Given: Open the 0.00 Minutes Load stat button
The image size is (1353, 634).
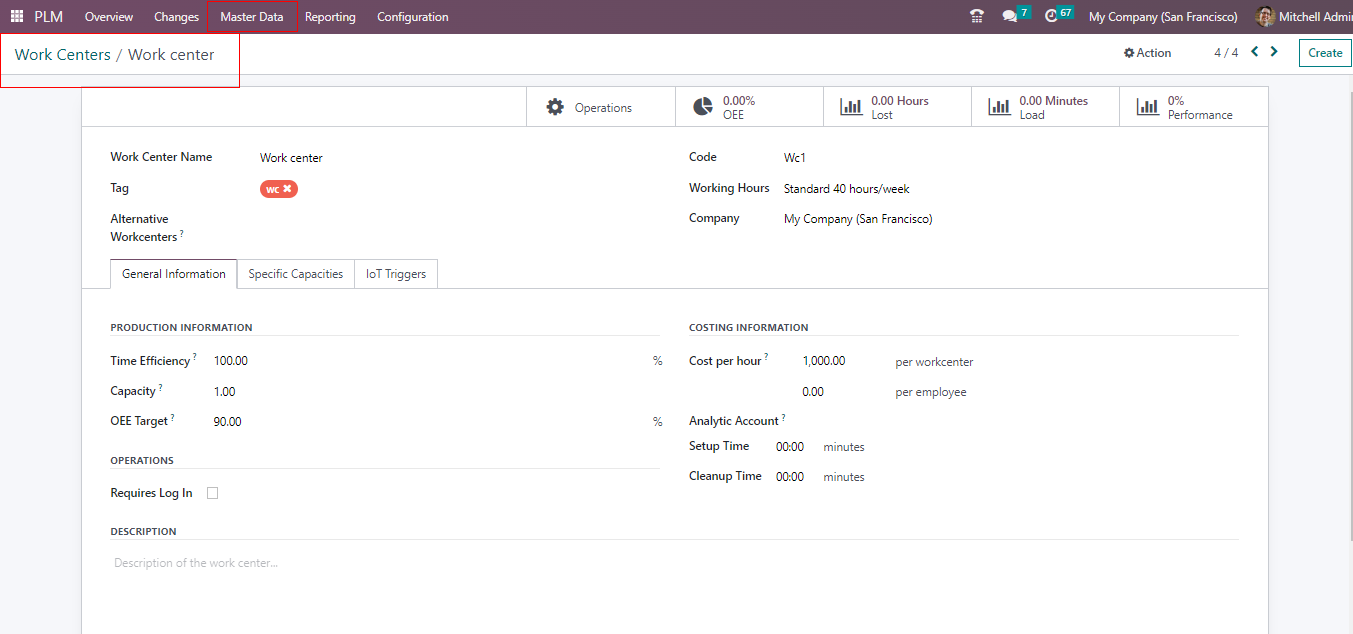Looking at the screenshot, I should [x=1045, y=107].
